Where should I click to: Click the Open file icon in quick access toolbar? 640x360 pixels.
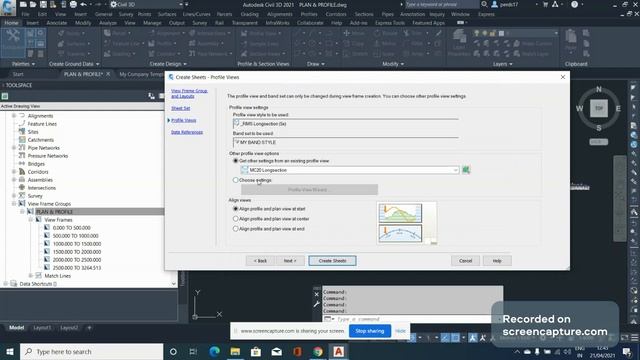tap(33, 4)
